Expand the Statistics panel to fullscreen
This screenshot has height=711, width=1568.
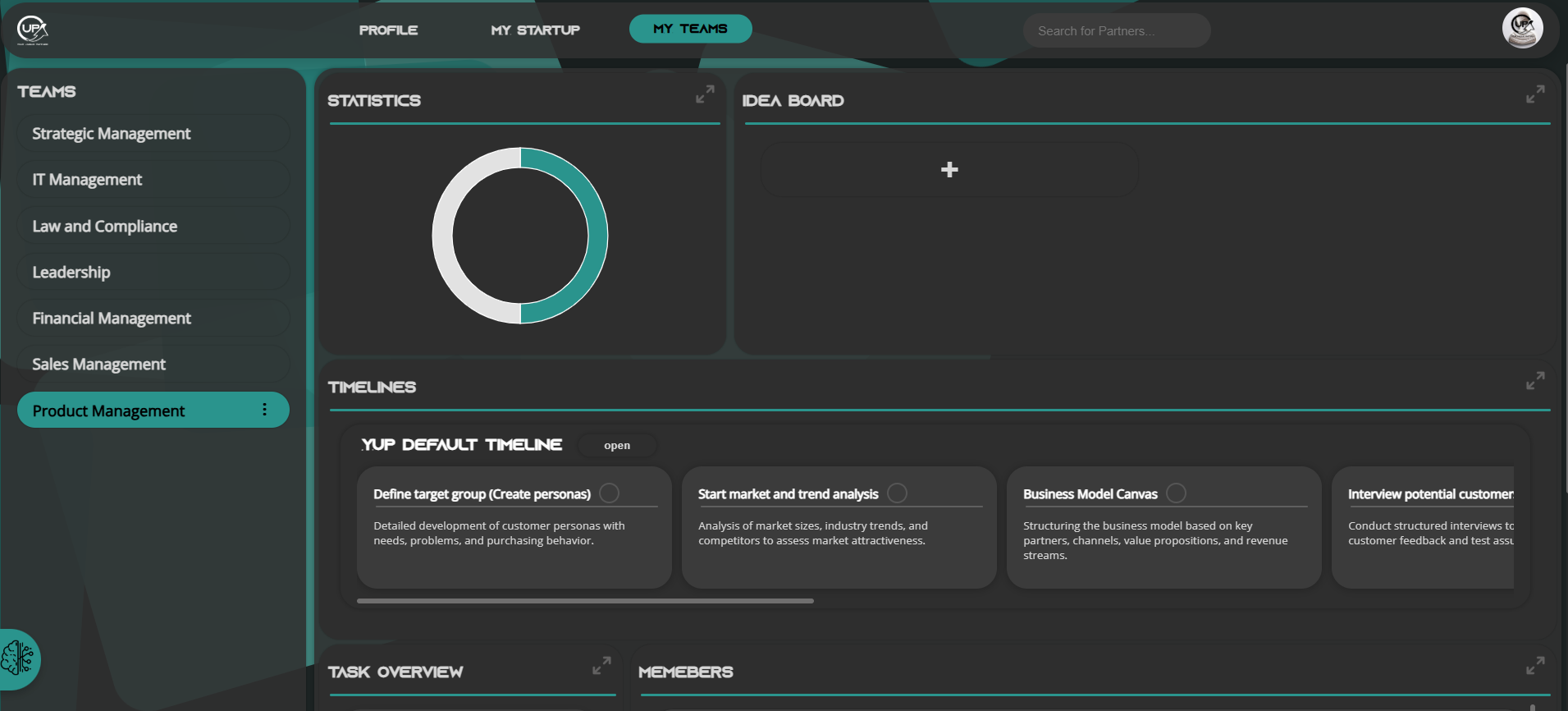pos(705,94)
